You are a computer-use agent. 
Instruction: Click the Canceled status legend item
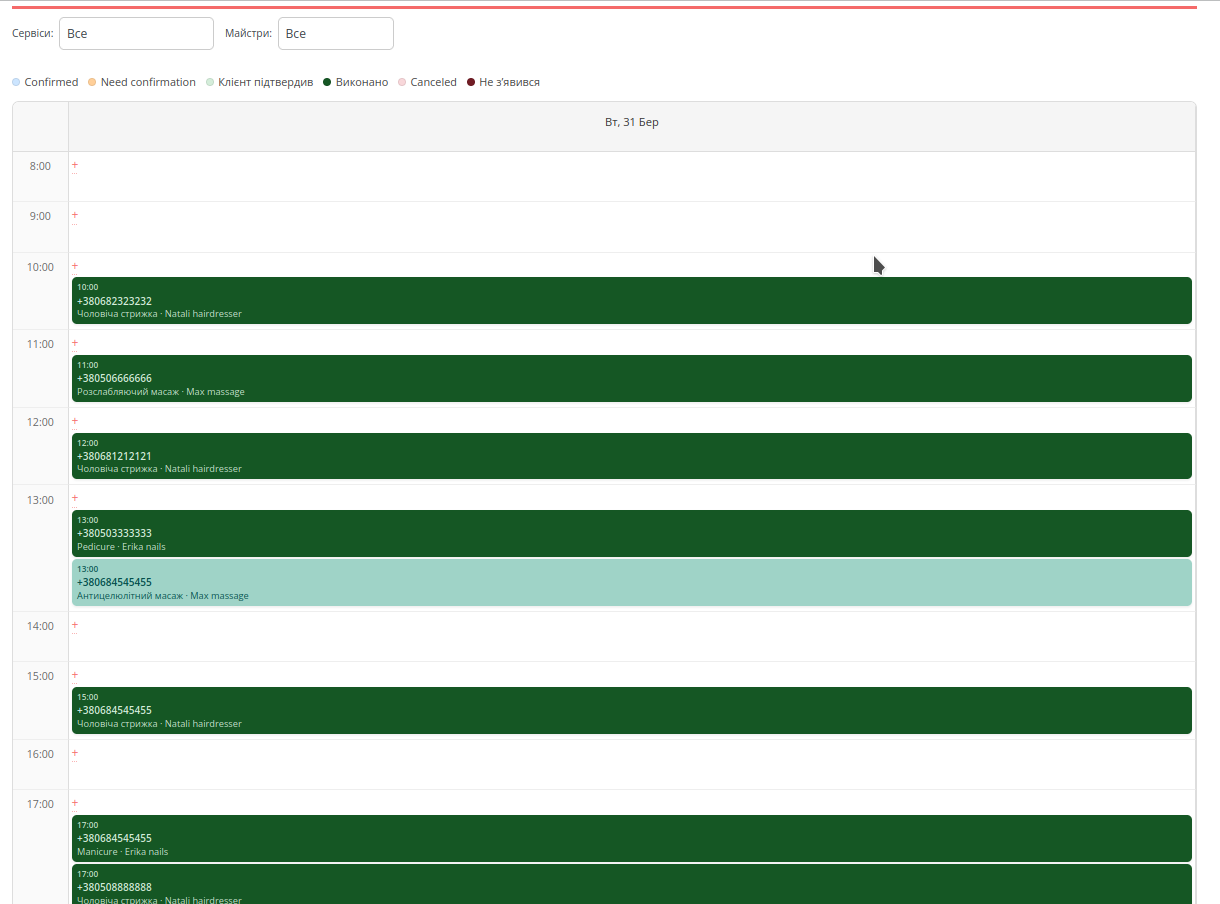(x=427, y=82)
